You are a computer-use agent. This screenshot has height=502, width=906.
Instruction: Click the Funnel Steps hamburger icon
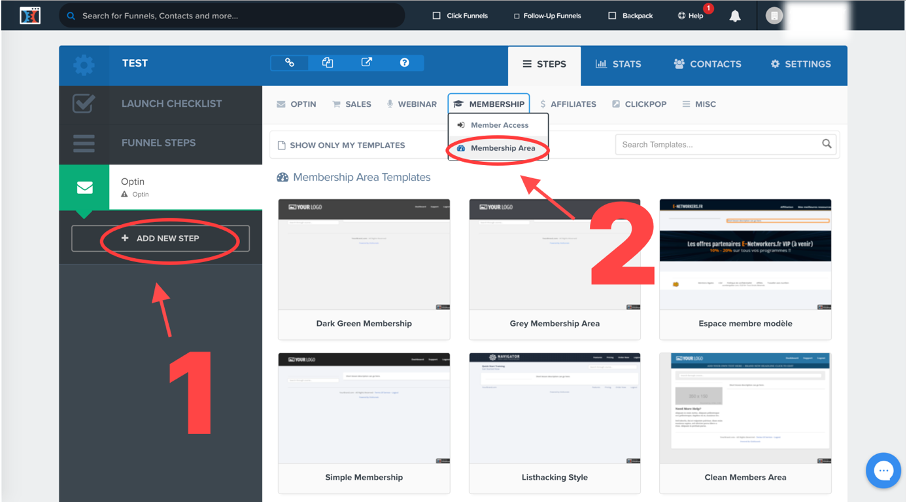click(84, 143)
